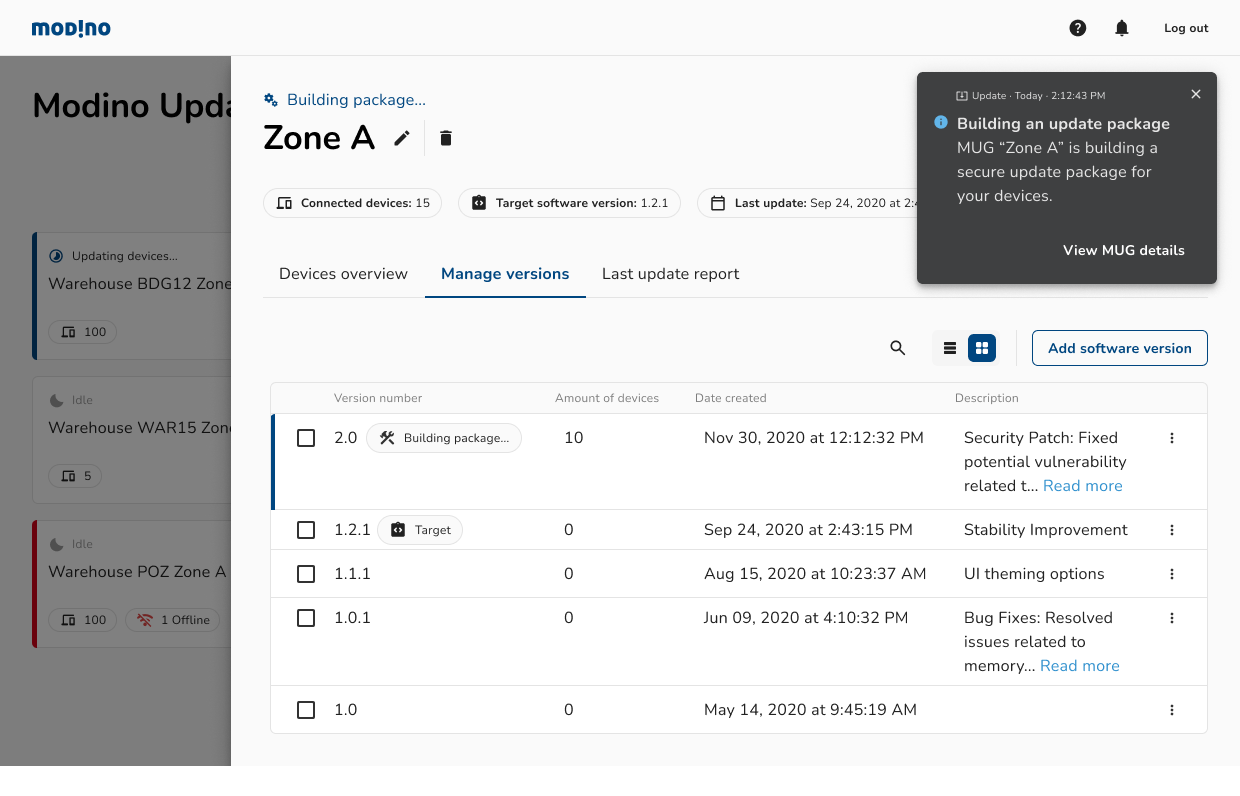Select the version 1.2.1 checkbox
This screenshot has width=1240, height=796.
tap(306, 530)
